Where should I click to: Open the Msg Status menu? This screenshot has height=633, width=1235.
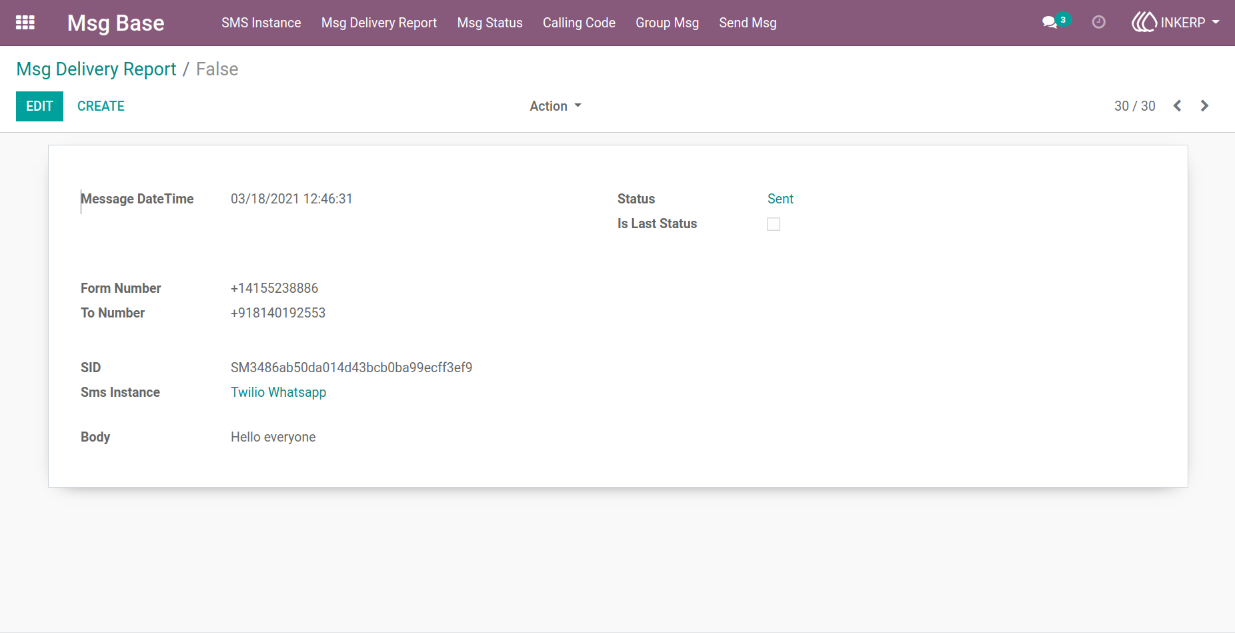[x=490, y=23]
